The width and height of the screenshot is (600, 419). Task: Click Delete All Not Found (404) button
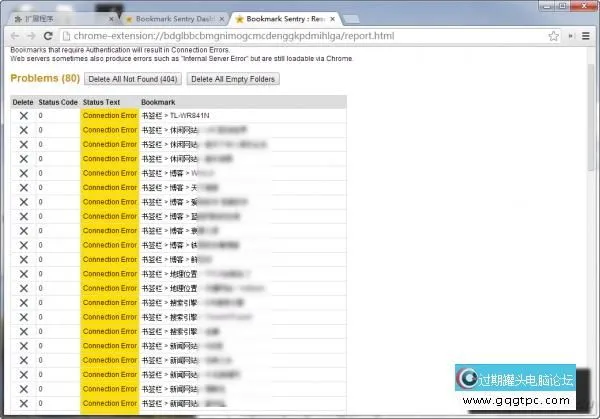click(133, 79)
